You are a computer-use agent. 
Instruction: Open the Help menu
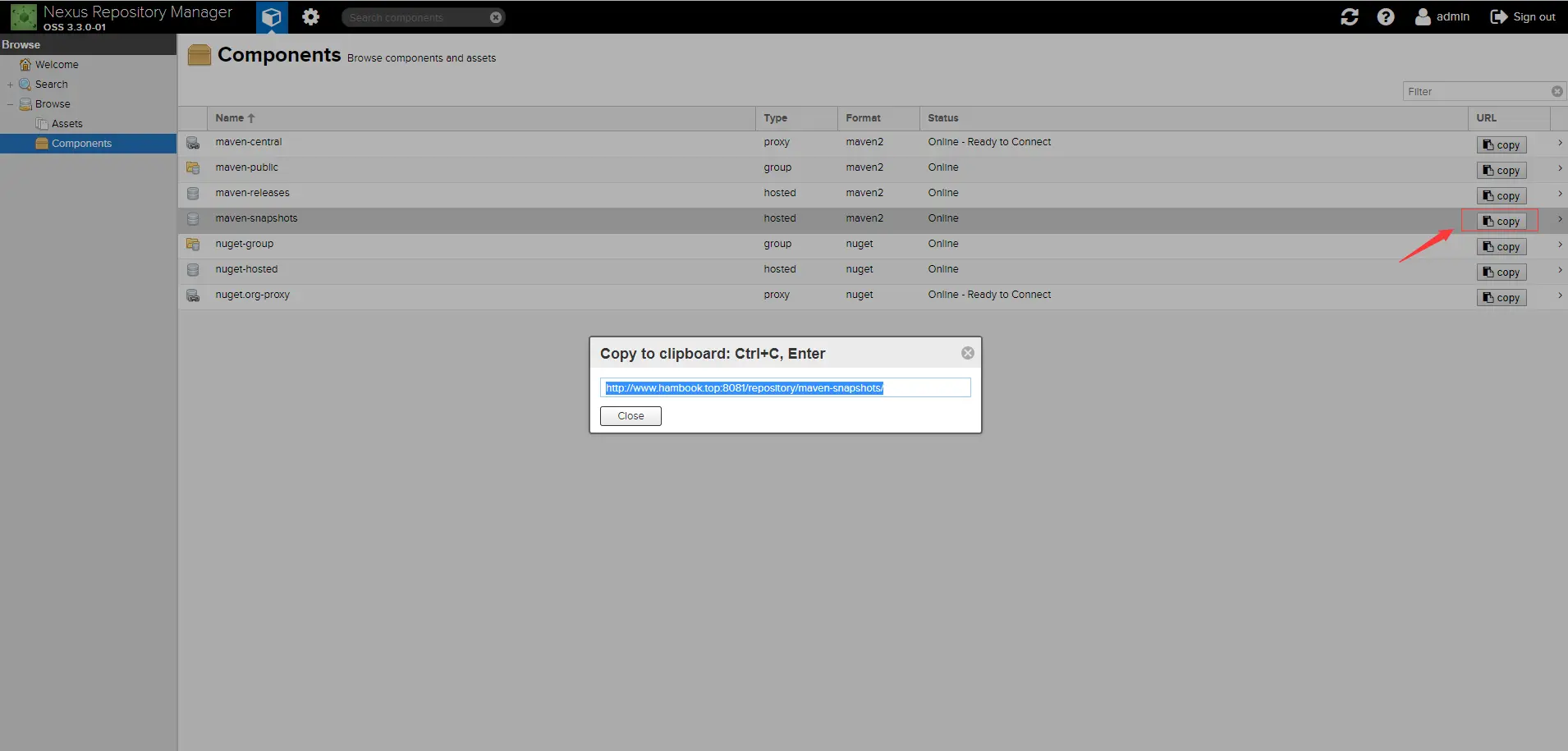pos(1386,16)
